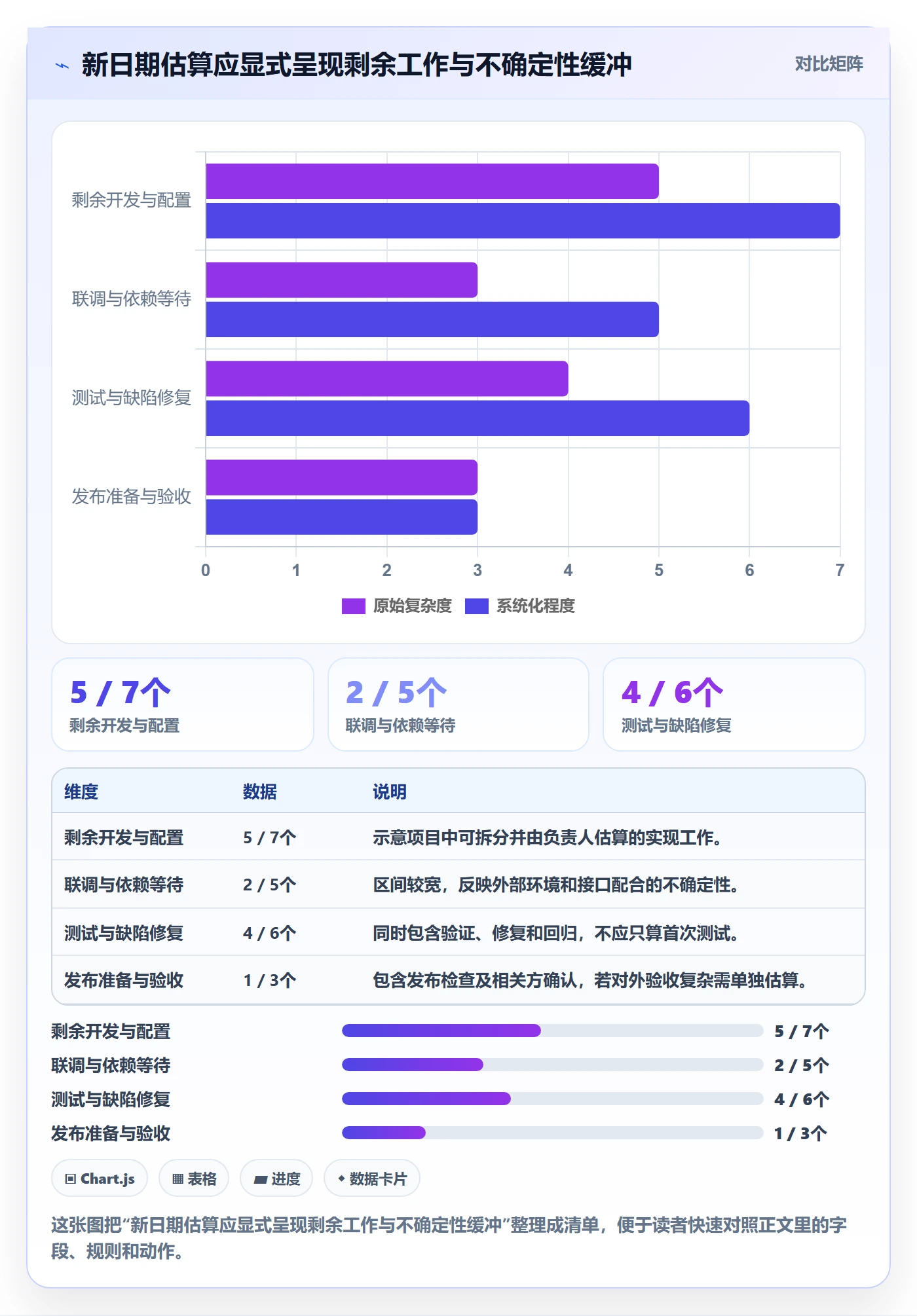Image resolution: width=917 pixels, height=1316 pixels.
Task: Click the 发布准备与验收 label on the chart axis
Action: (132, 497)
